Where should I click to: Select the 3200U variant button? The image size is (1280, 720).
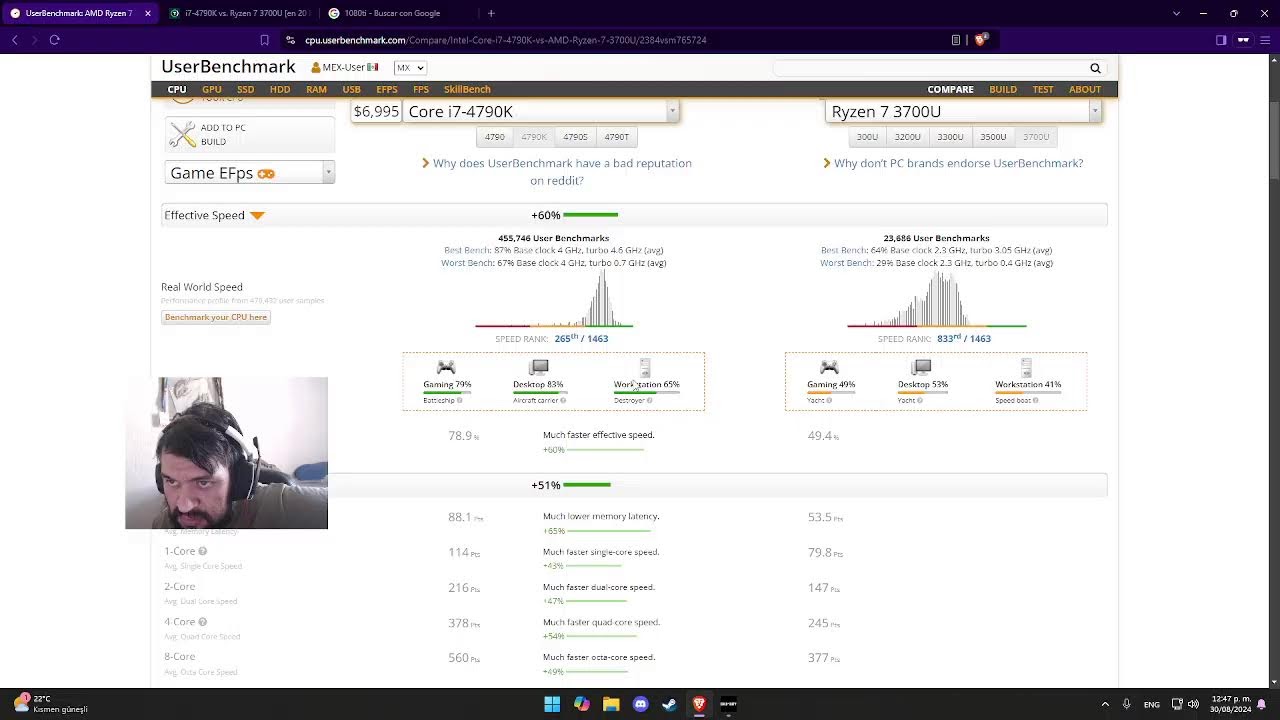(x=908, y=137)
